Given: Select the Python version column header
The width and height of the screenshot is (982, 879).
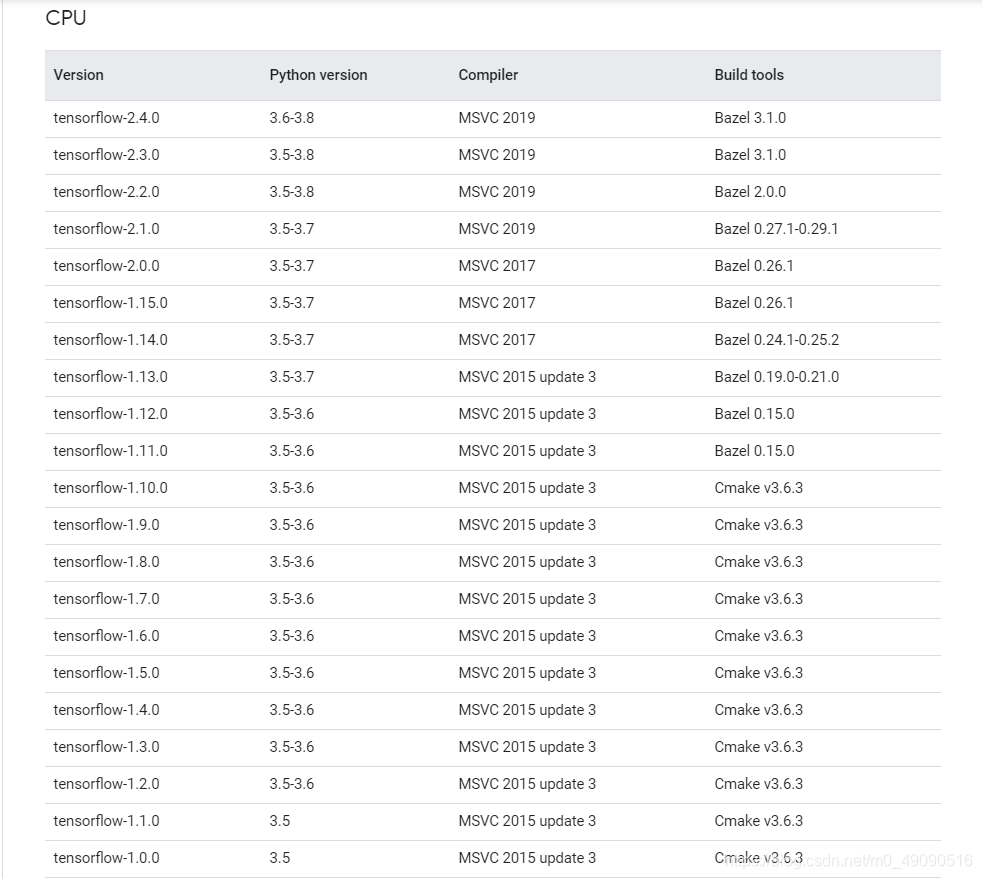Looking at the screenshot, I should [318, 75].
